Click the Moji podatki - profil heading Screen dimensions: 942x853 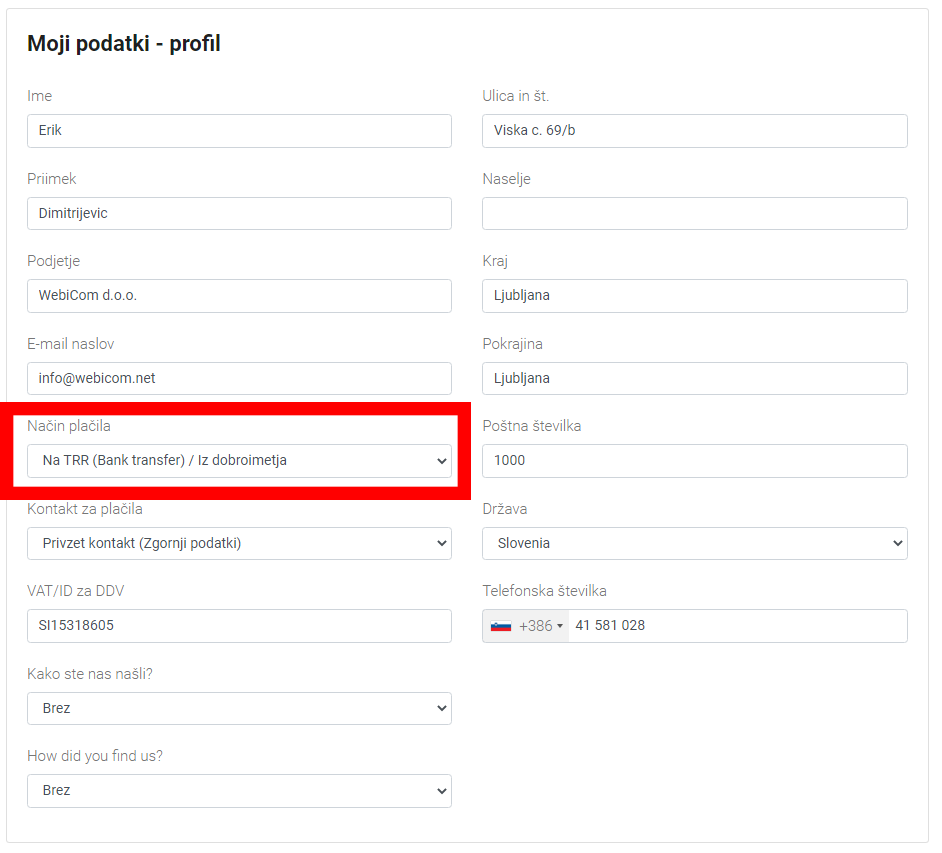(x=124, y=44)
